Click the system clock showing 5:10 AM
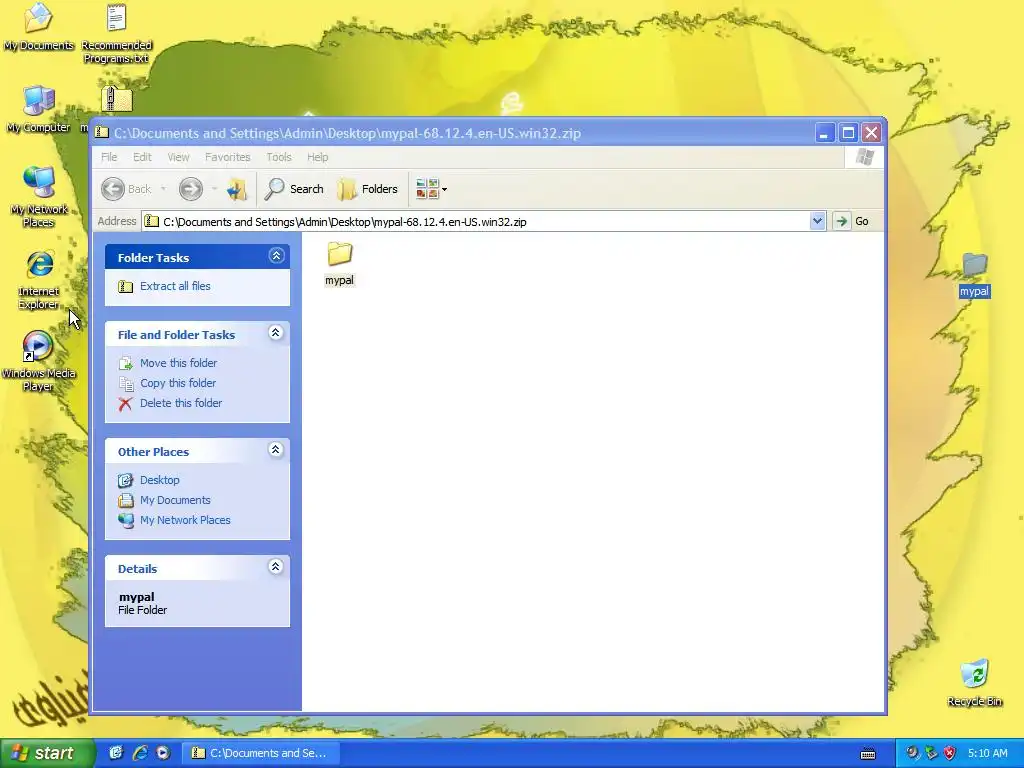This screenshot has width=1024, height=768. [x=987, y=753]
